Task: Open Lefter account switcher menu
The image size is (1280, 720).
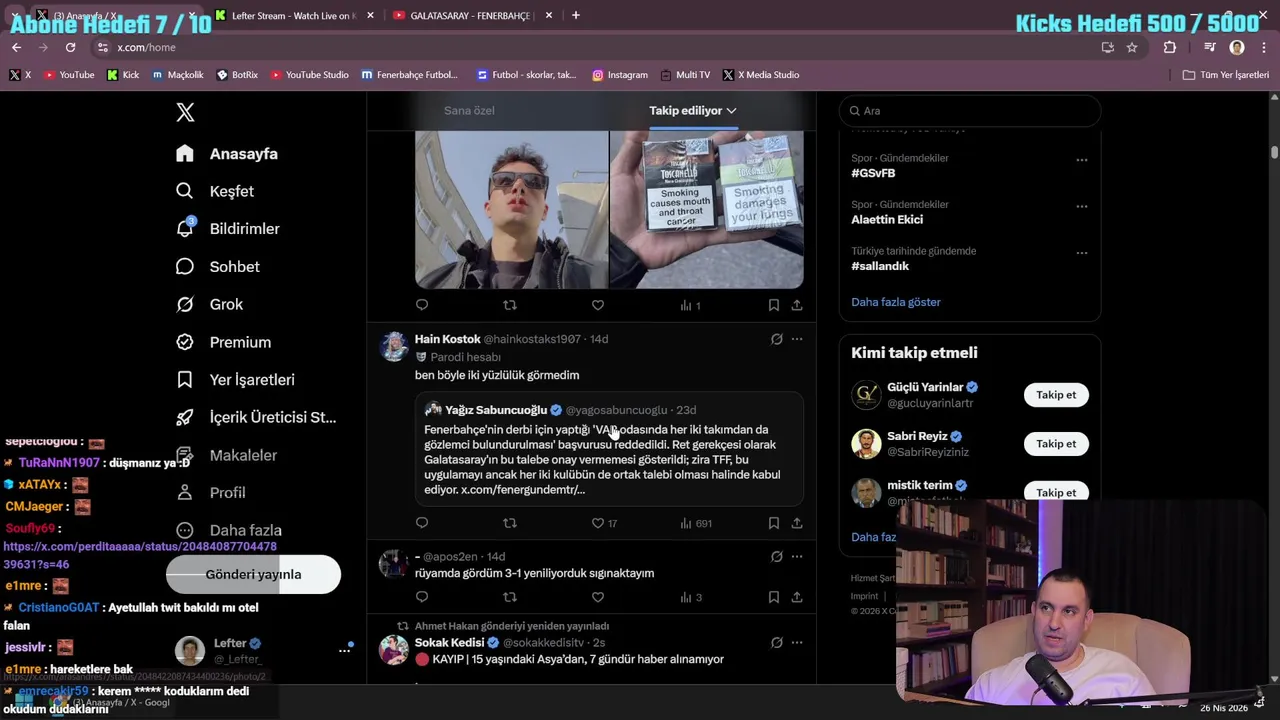Action: [x=265, y=650]
